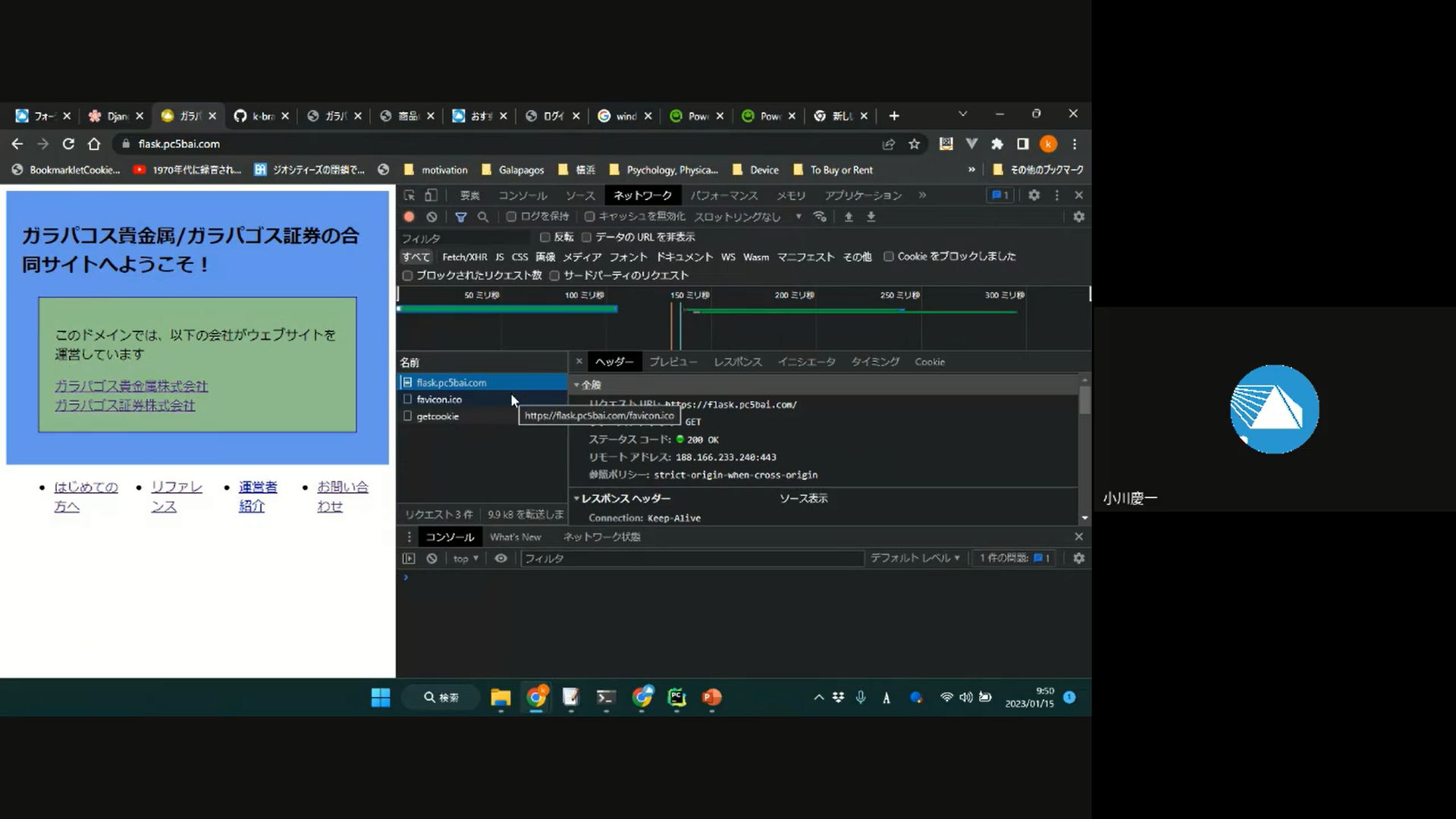Screen dimensions: 1456x819
Task: Clear the network log with the clear icon
Action: coord(431,217)
